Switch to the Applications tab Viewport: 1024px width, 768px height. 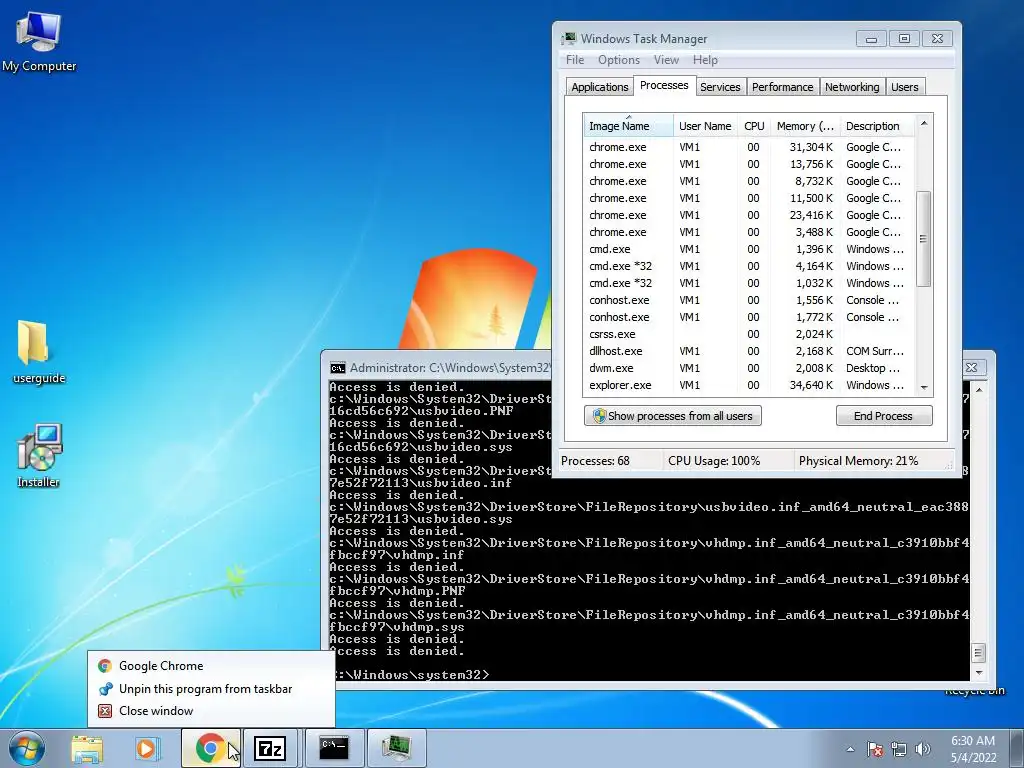point(600,87)
